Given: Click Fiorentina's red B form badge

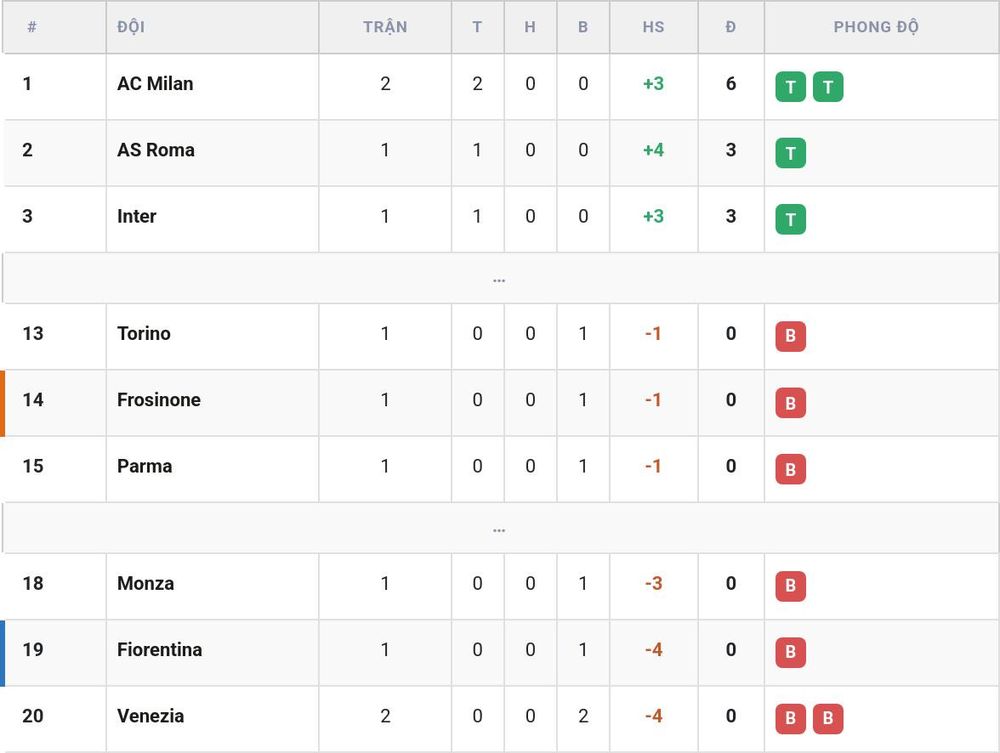Looking at the screenshot, I should 790,652.
